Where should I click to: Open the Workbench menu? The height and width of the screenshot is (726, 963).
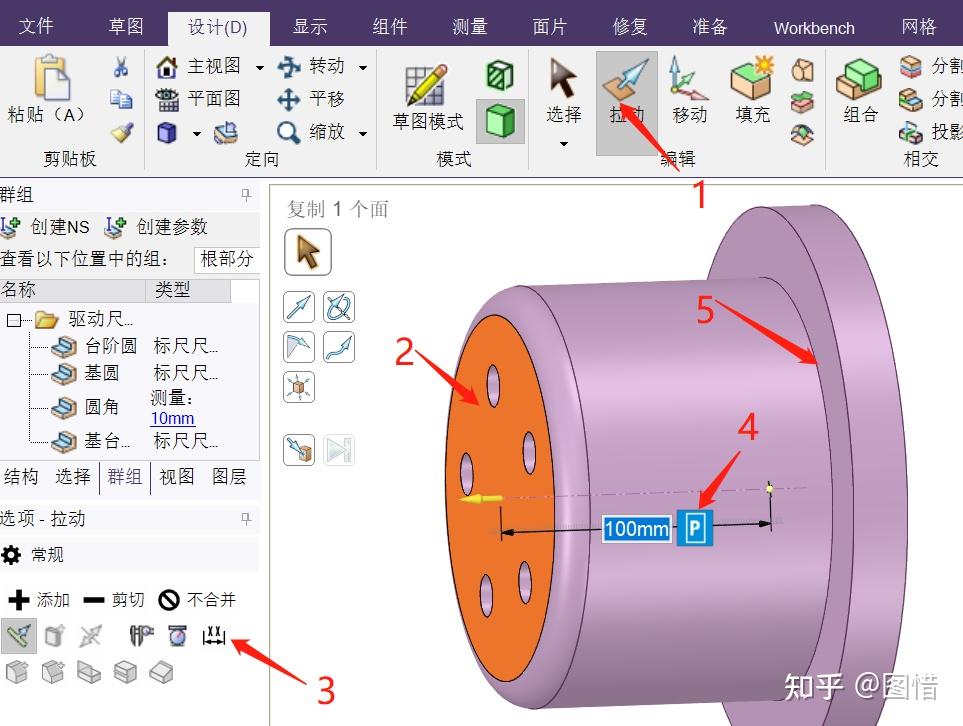point(813,27)
